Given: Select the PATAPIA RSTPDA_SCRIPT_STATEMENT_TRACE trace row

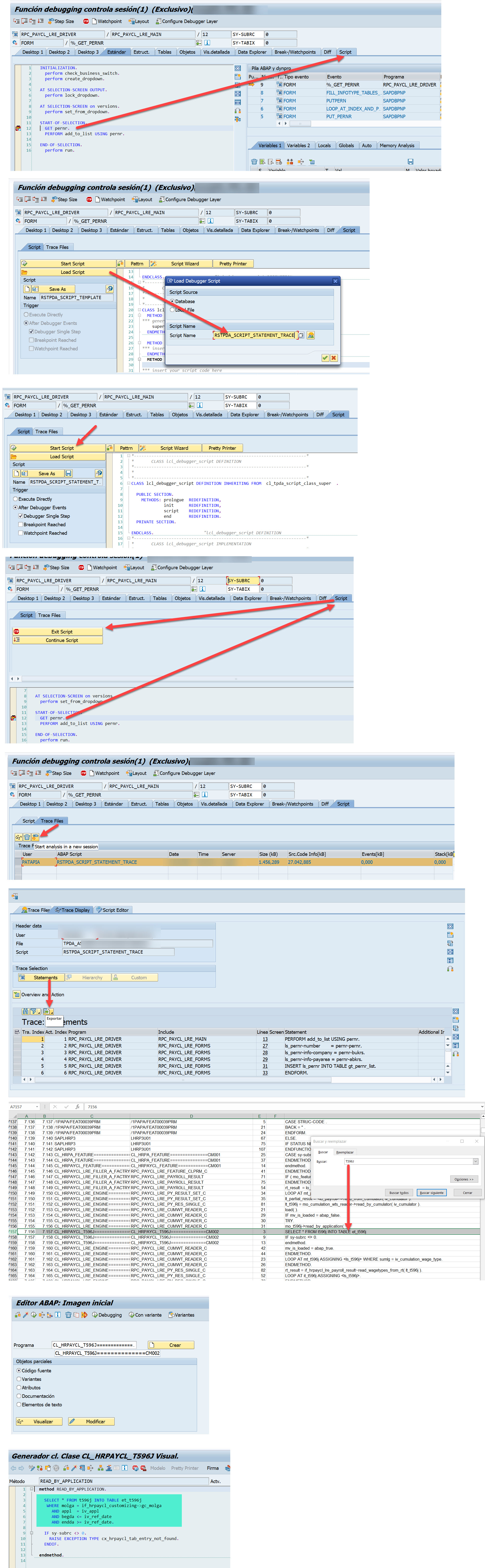Looking at the screenshot, I should (237, 862).
